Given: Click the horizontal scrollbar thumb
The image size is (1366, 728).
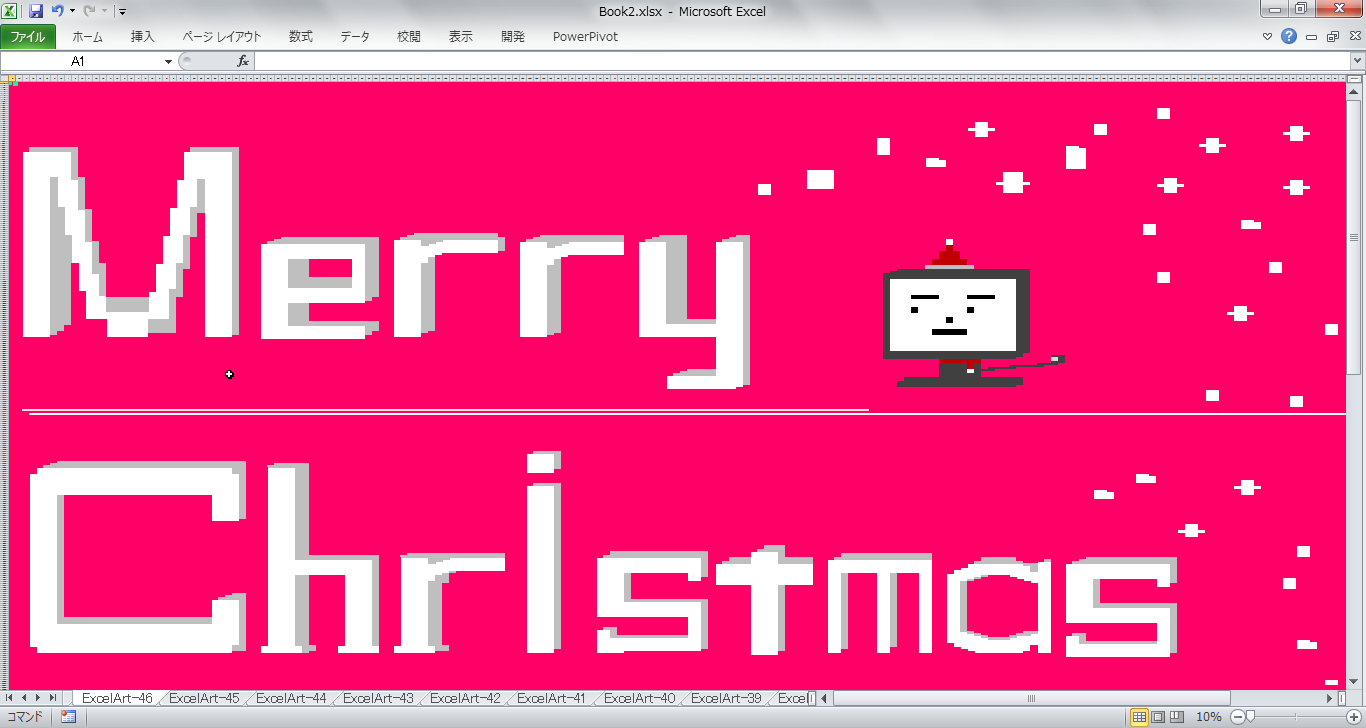Looking at the screenshot, I should 1030,698.
